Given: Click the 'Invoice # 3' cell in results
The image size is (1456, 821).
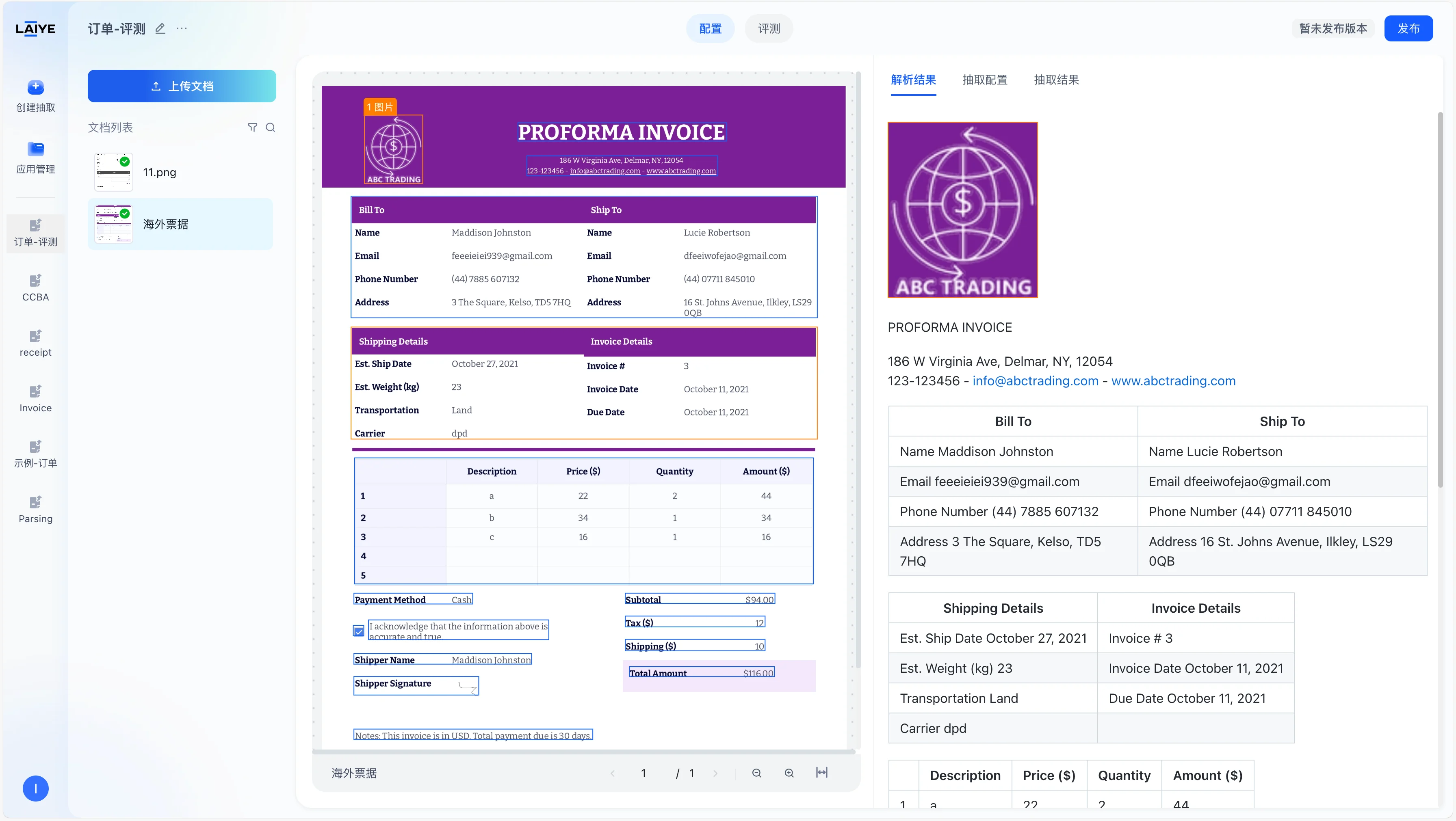Looking at the screenshot, I should 1196,638.
